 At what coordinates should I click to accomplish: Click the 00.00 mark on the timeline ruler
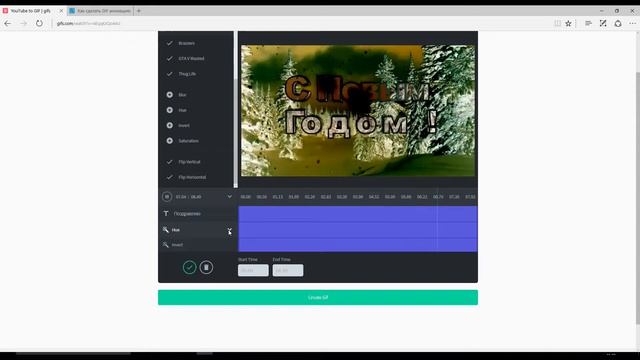pos(245,197)
